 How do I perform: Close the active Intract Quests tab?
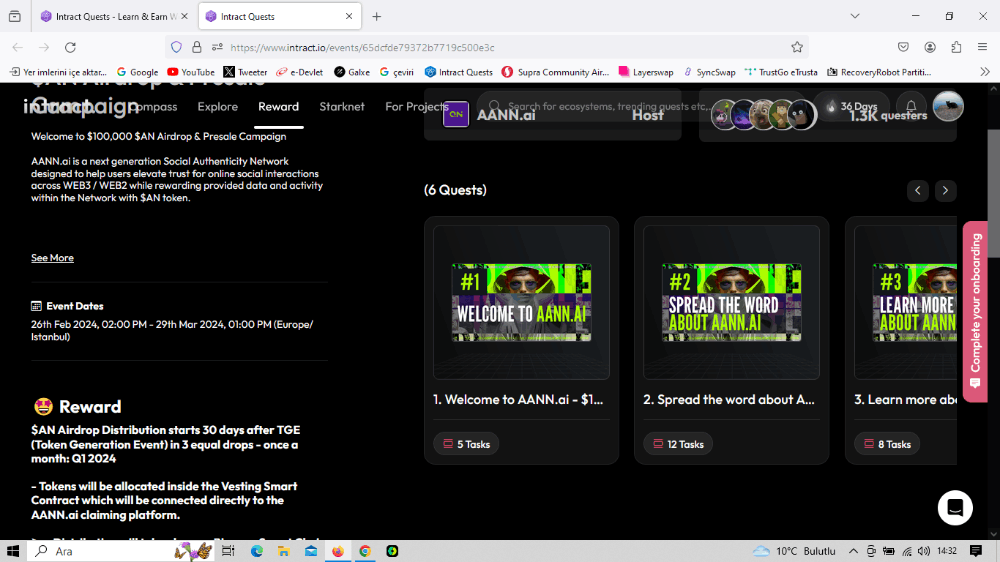[x=349, y=17]
